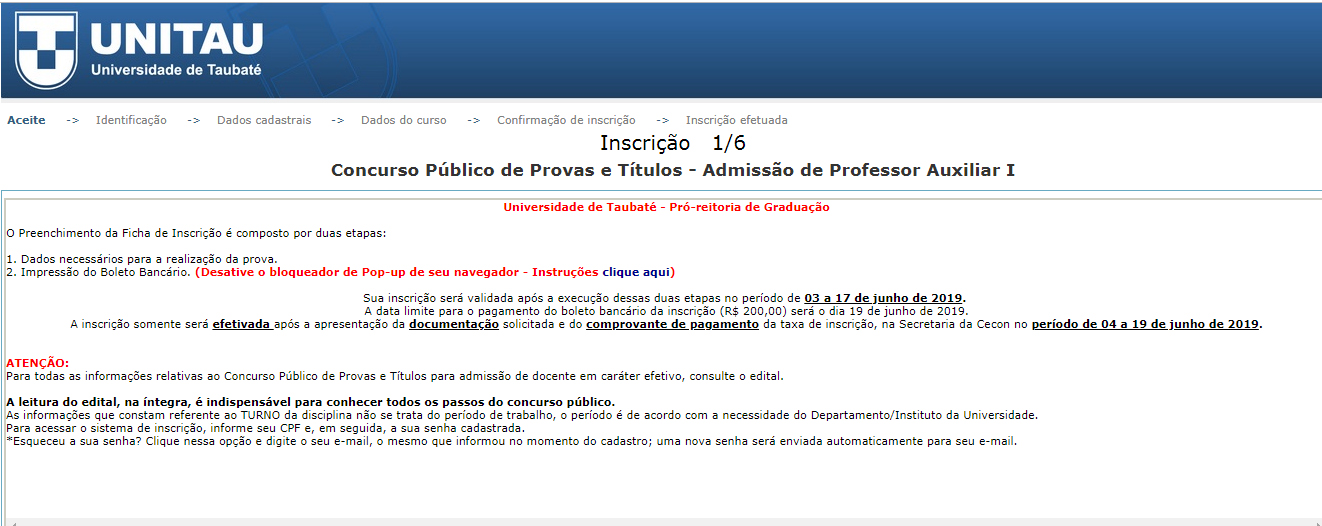Viewport: 1322px width, 526px height.
Task: Select the Aceite step in breadcrumb
Action: (26, 120)
